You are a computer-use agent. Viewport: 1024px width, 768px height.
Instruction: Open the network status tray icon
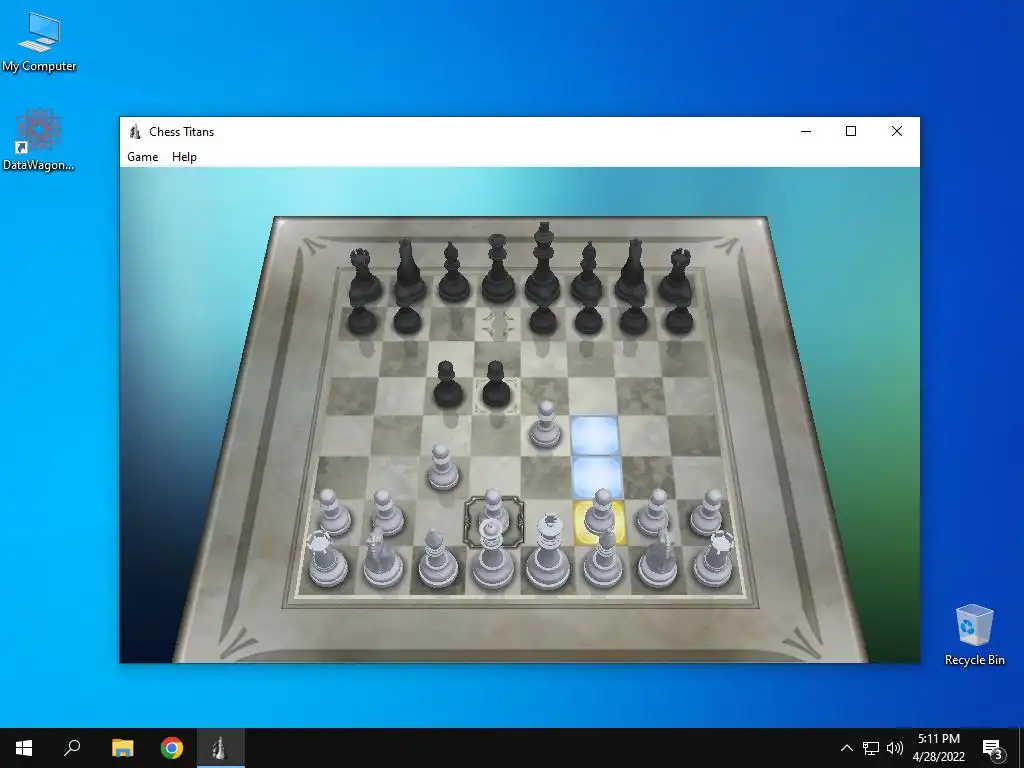click(x=871, y=748)
